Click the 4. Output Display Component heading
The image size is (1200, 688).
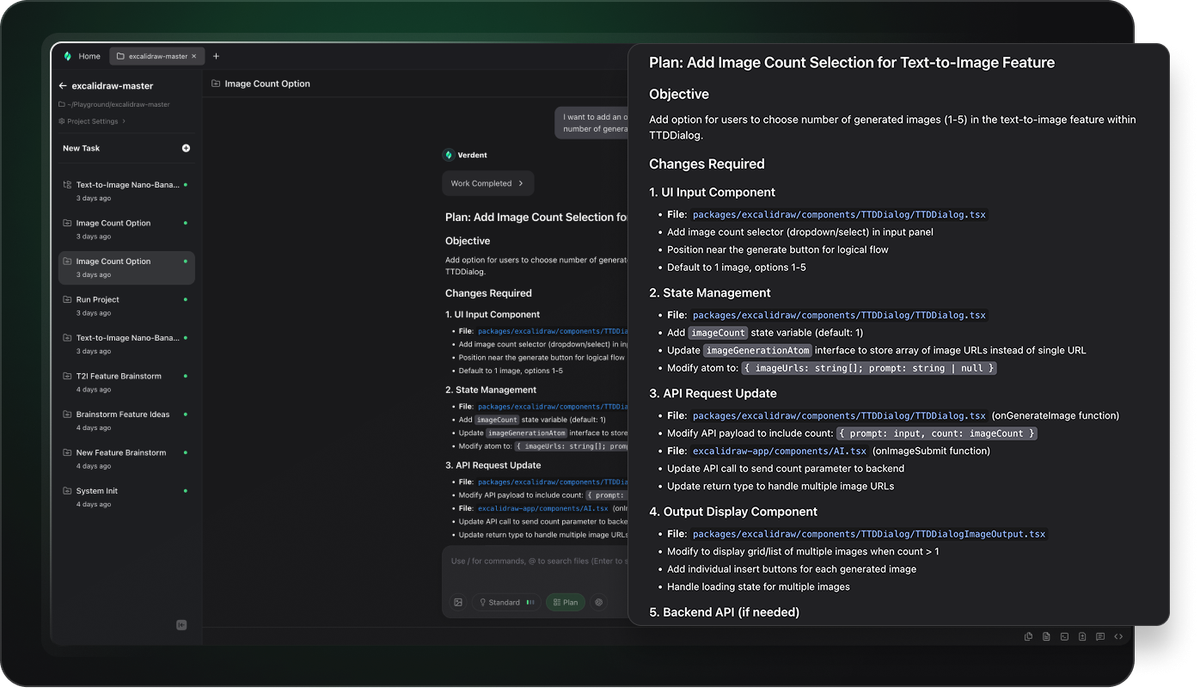click(733, 512)
